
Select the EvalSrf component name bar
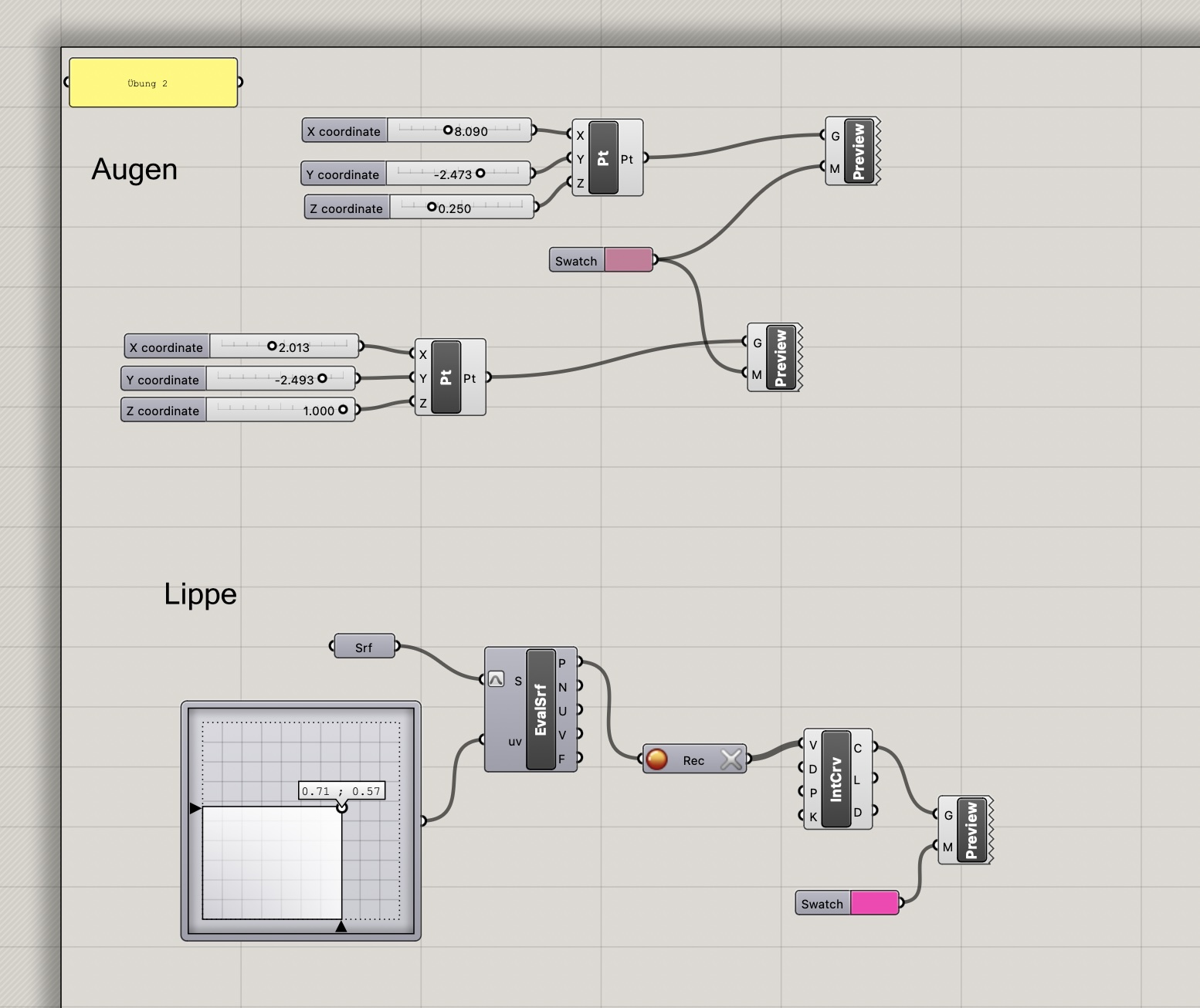(541, 709)
